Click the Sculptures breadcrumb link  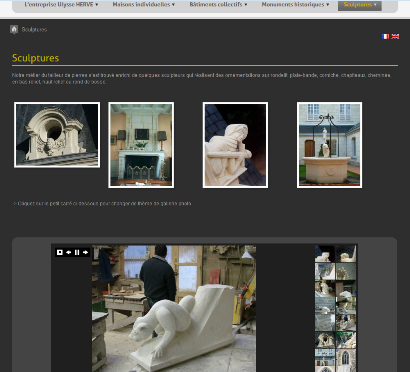34,30
